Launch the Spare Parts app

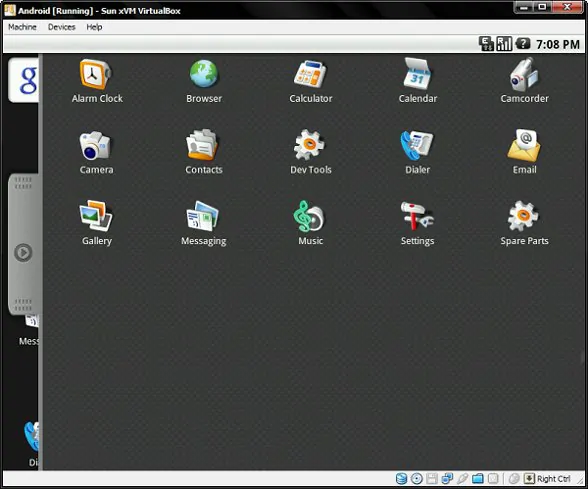tap(524, 223)
